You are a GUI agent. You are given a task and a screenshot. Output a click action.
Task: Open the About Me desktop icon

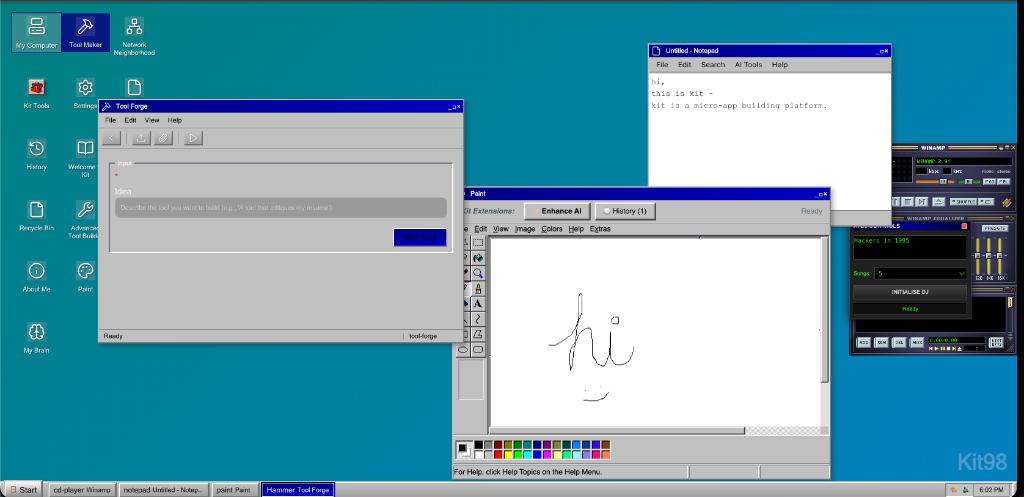37,276
